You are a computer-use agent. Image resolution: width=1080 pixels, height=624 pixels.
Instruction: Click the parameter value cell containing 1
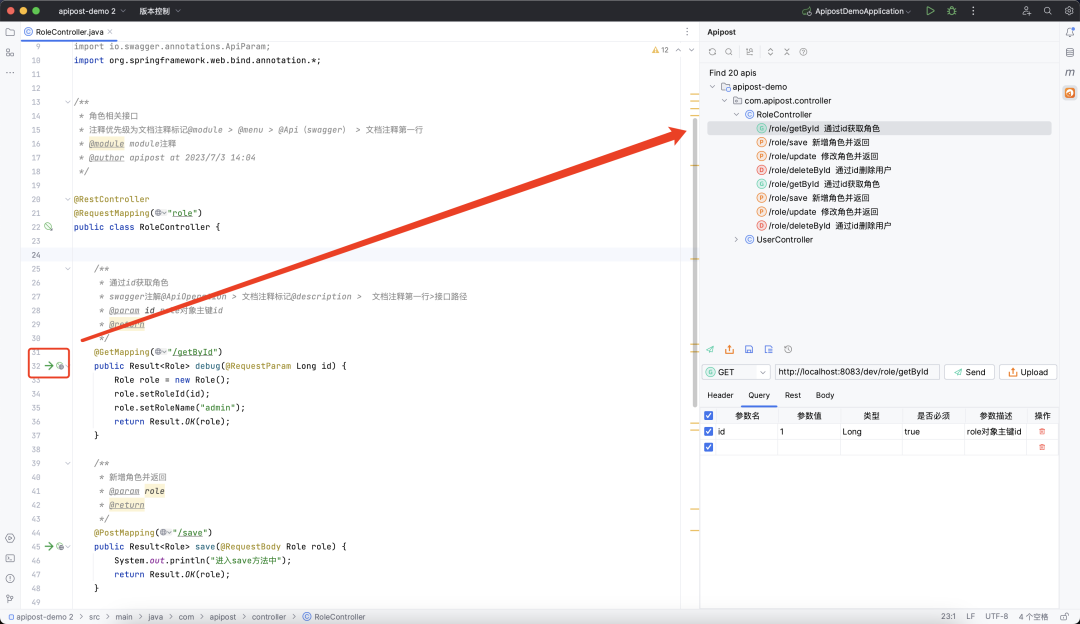[809, 432]
